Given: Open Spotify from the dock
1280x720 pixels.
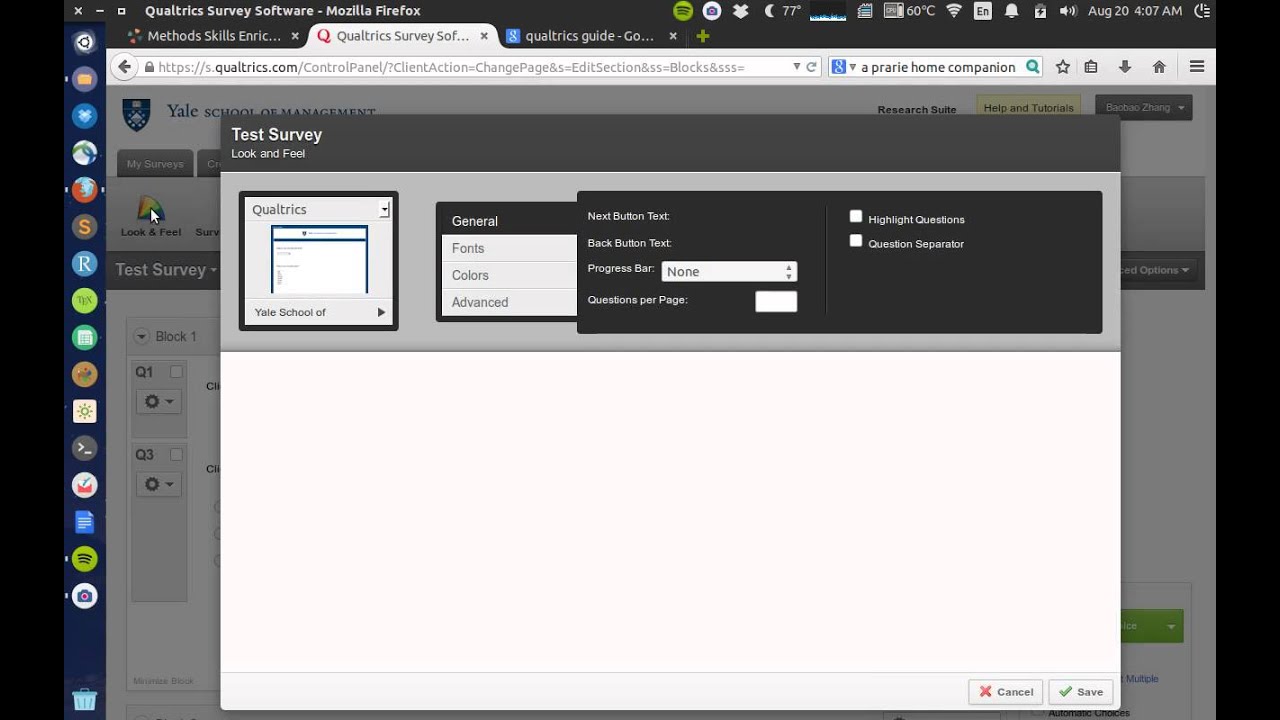Looking at the screenshot, I should point(85,558).
